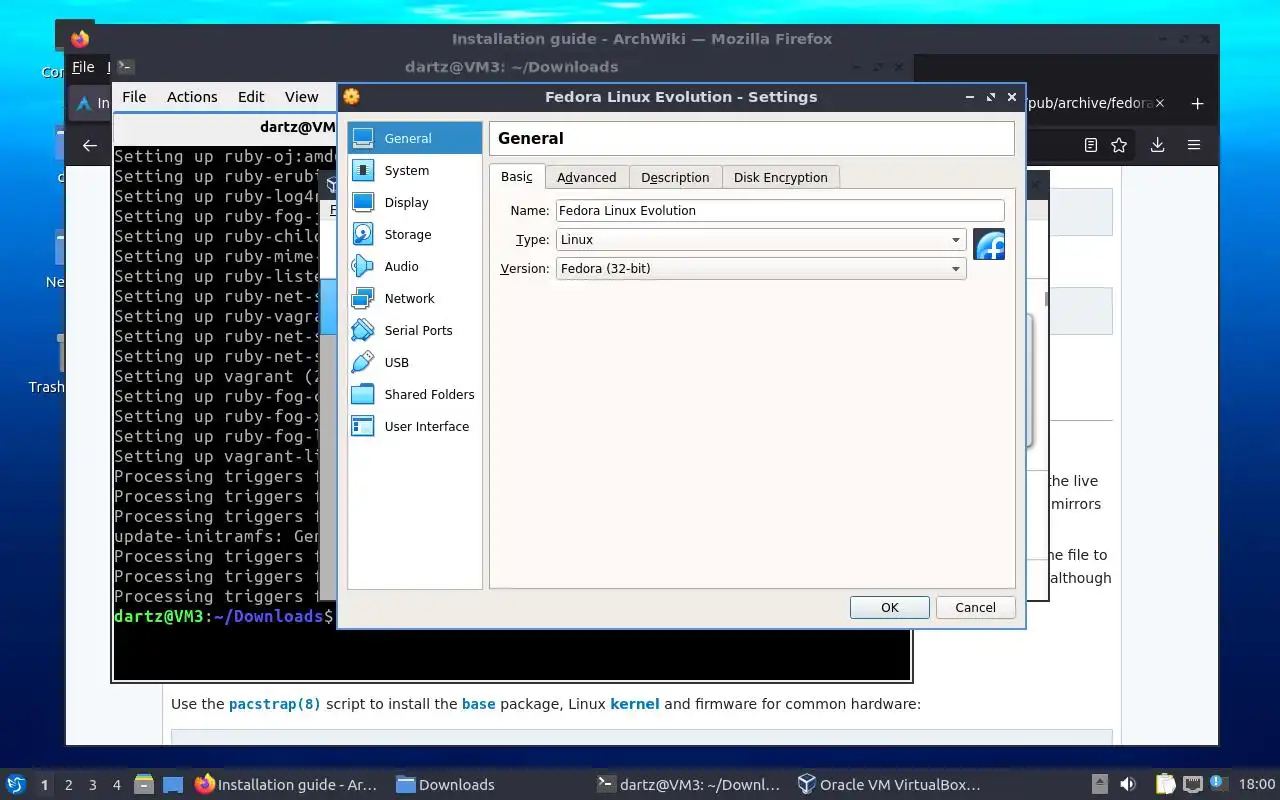
Task: Switch to workspace 3 in pager
Action: (x=93, y=785)
